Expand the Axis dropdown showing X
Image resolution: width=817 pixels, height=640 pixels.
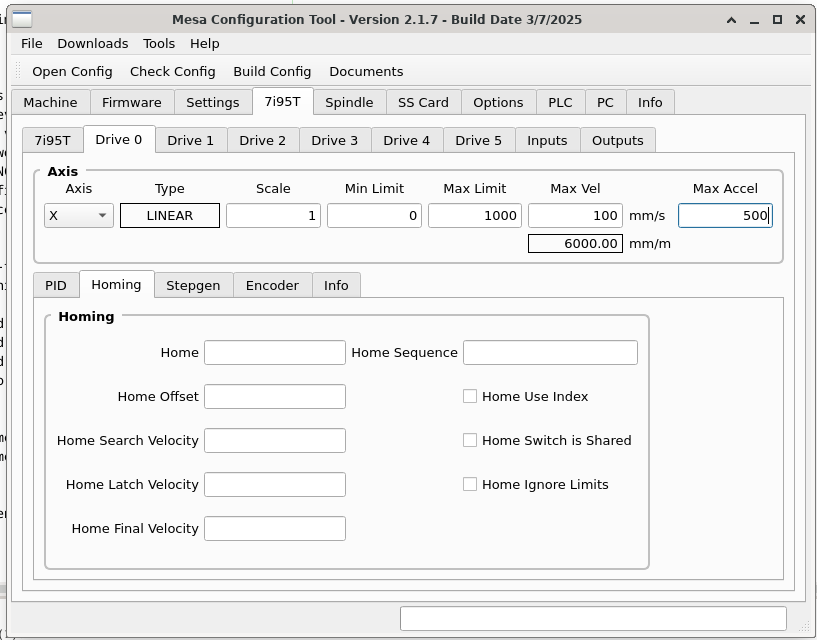[x=79, y=215]
